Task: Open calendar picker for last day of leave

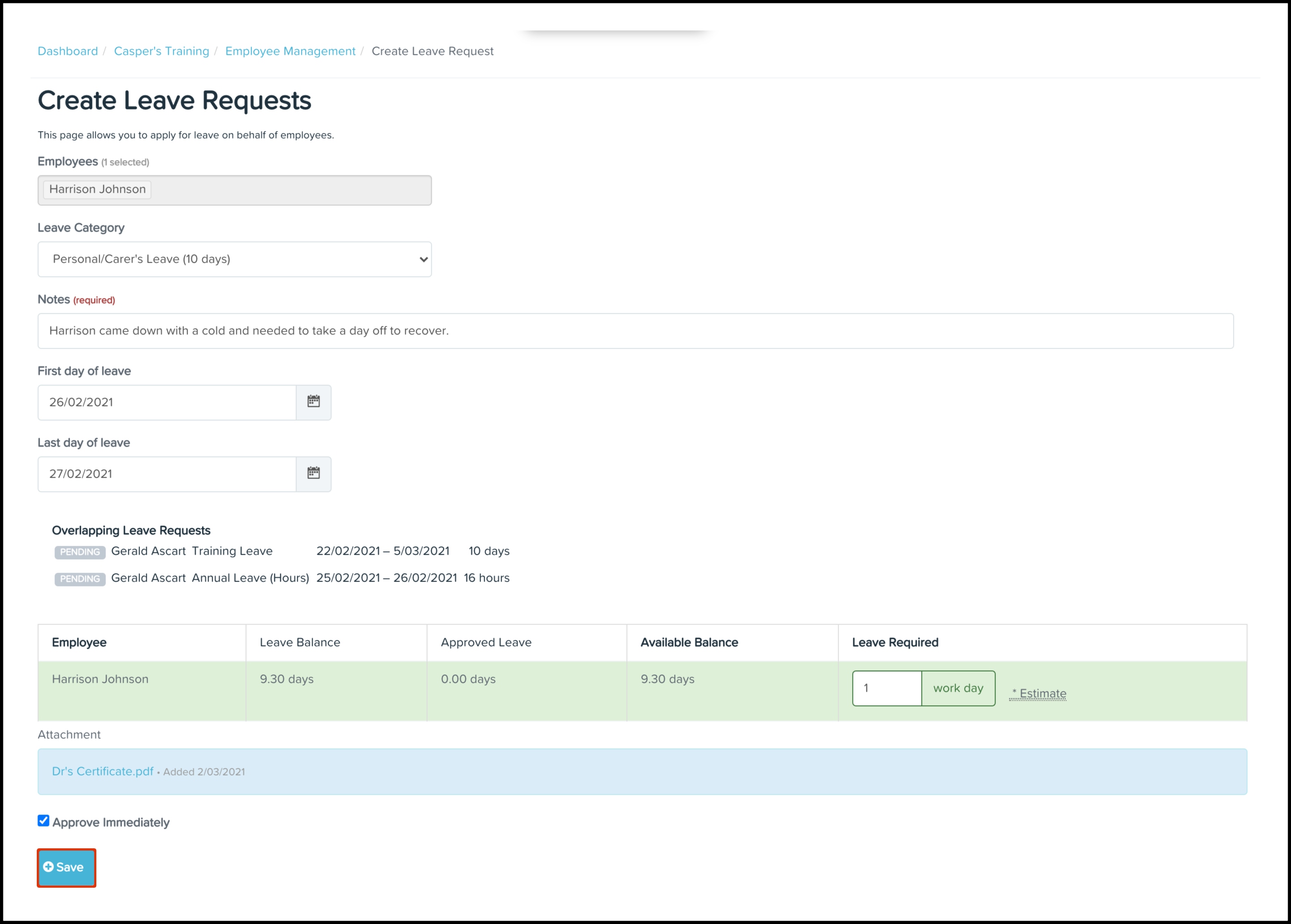Action: (313, 473)
